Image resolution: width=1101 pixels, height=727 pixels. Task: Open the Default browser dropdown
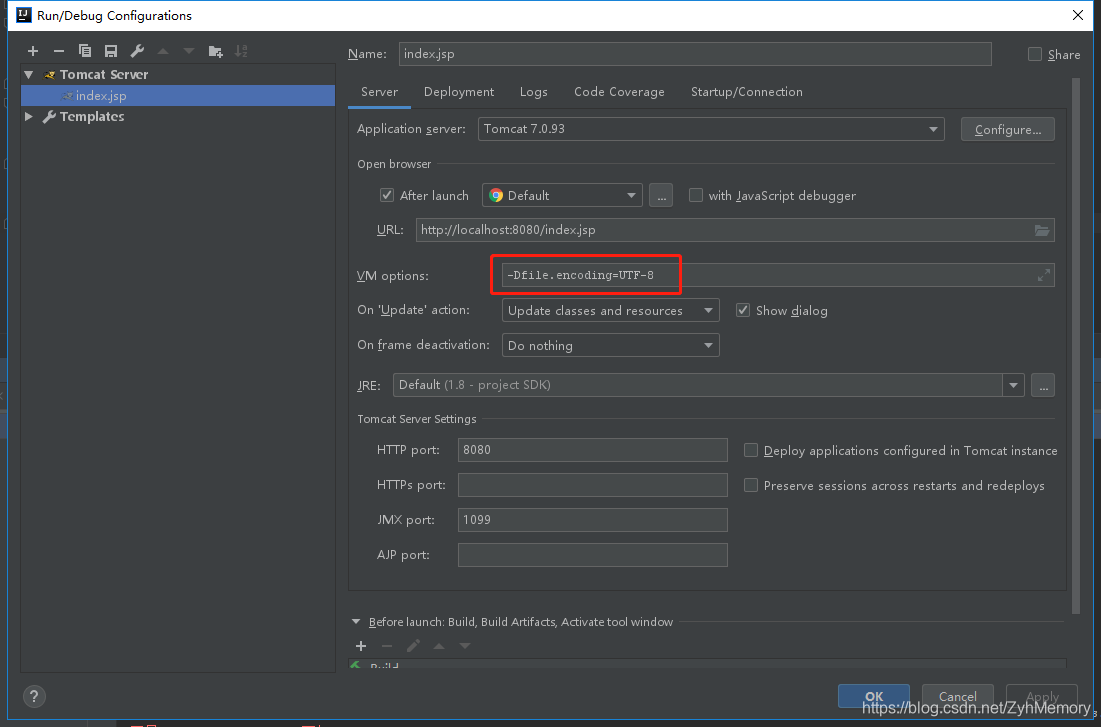point(562,195)
